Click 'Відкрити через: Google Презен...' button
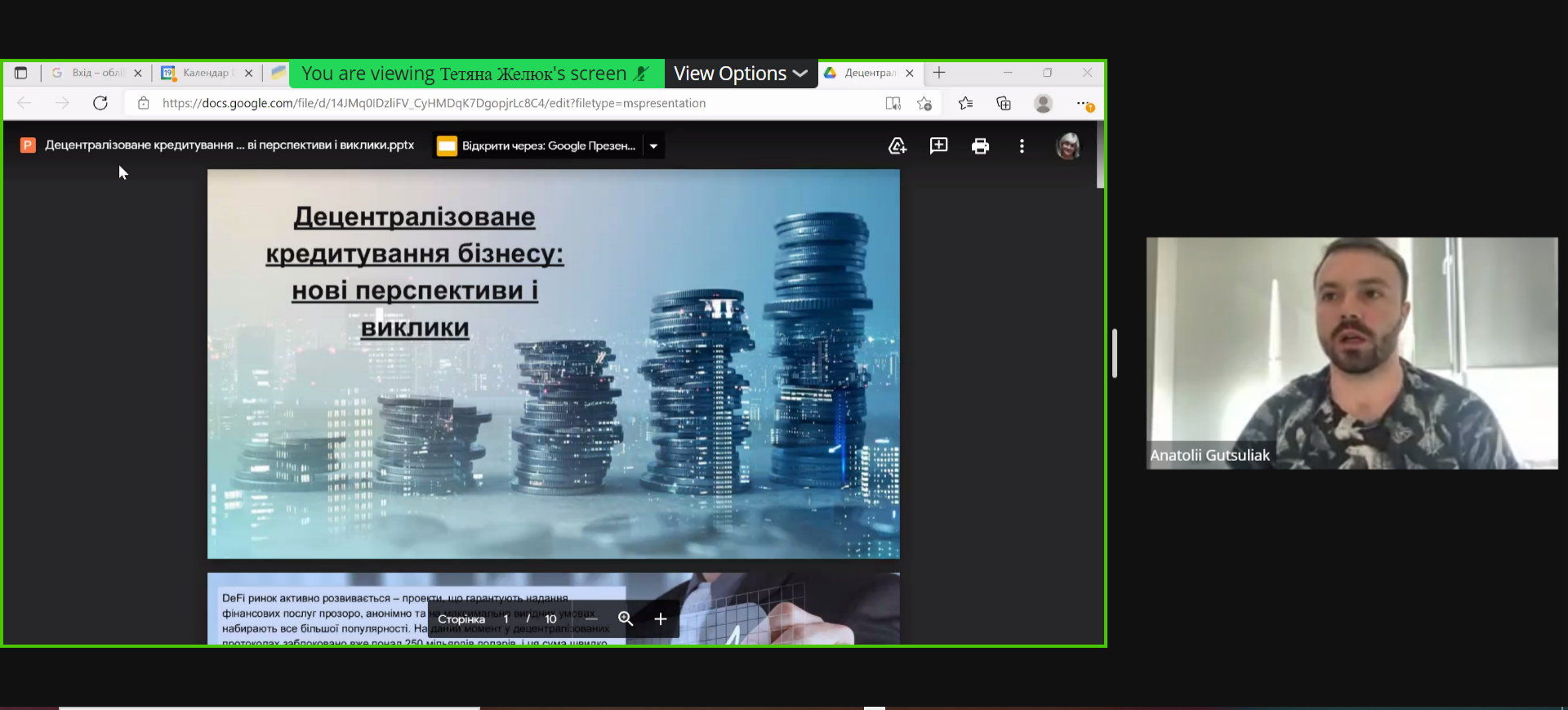This screenshot has width=1568, height=710. (x=538, y=146)
